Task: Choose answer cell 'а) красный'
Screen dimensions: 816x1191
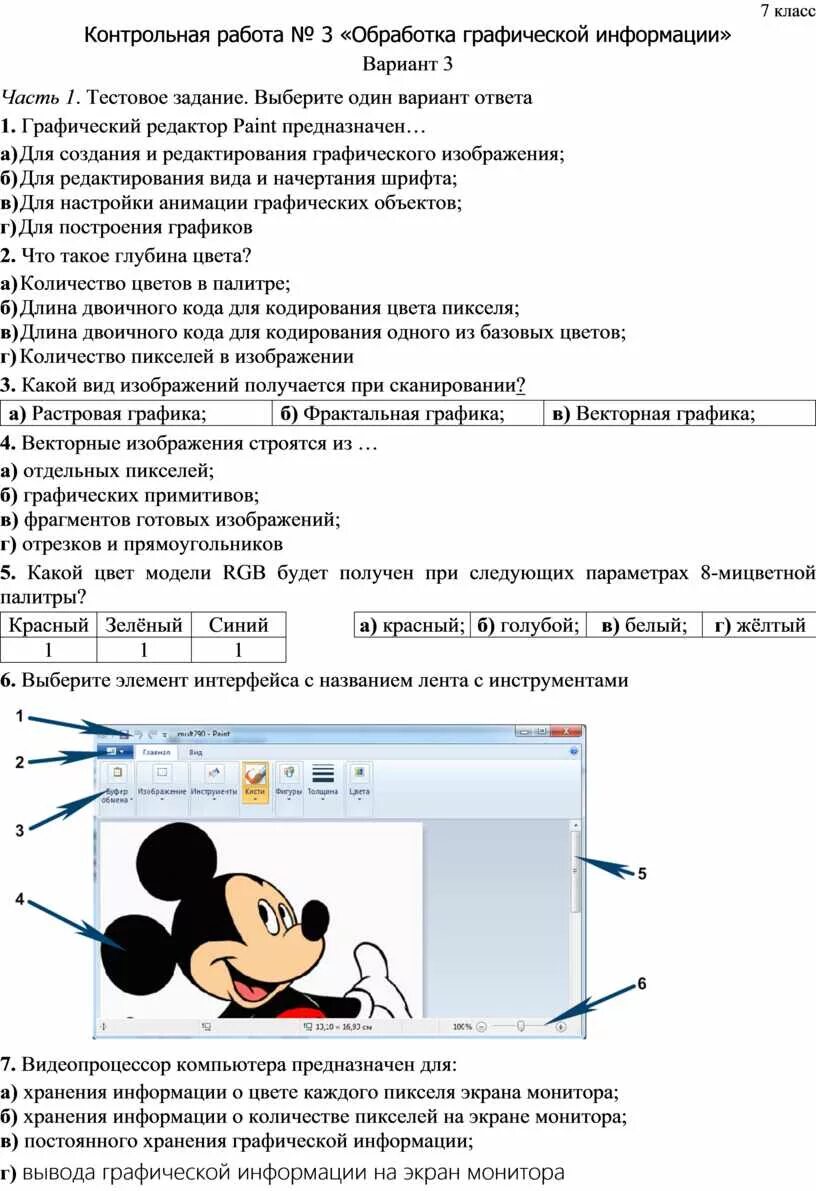Action: (412, 625)
